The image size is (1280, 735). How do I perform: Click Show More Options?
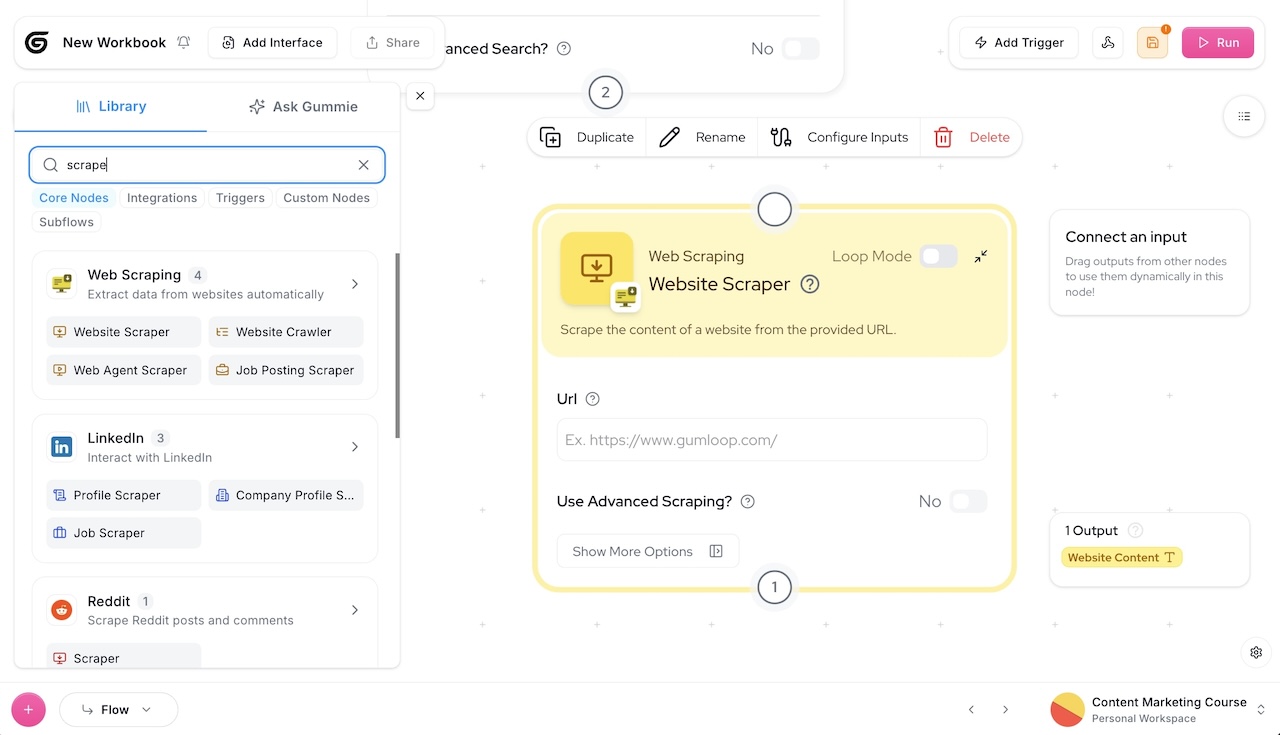coord(647,551)
